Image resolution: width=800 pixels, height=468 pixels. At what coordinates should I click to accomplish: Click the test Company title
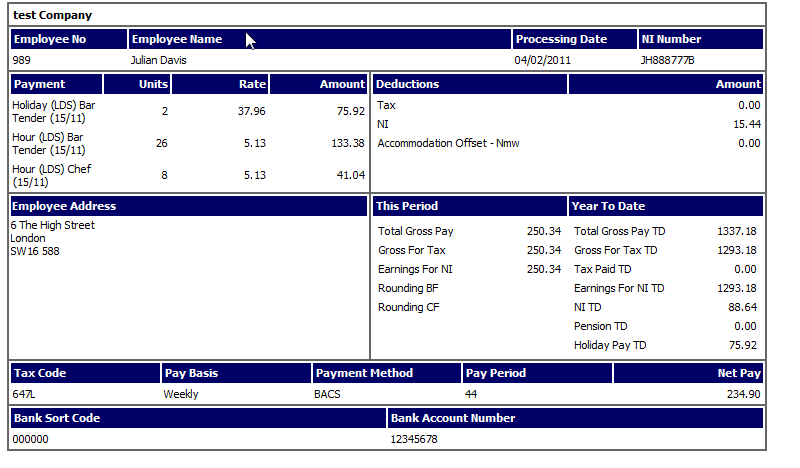pyautogui.click(x=53, y=15)
